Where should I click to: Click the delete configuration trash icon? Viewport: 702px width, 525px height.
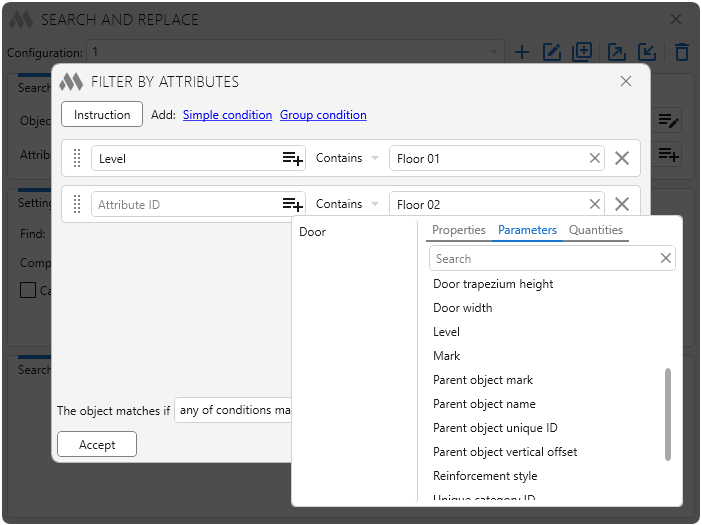(682, 52)
